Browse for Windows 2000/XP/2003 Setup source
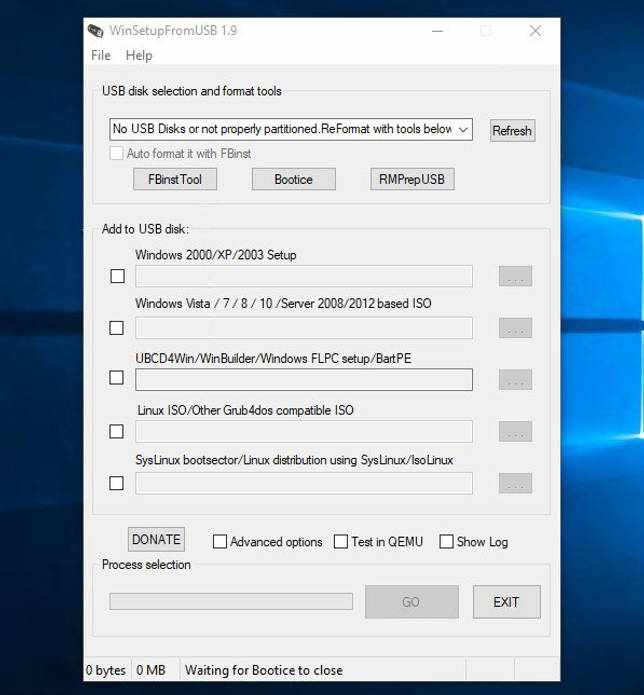Screen dimensions: 644x695 515,276
